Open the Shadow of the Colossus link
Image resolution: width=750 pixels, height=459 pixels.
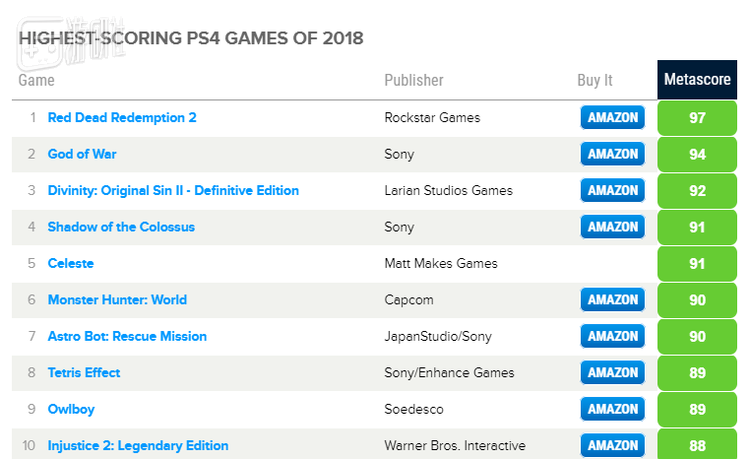point(121,227)
